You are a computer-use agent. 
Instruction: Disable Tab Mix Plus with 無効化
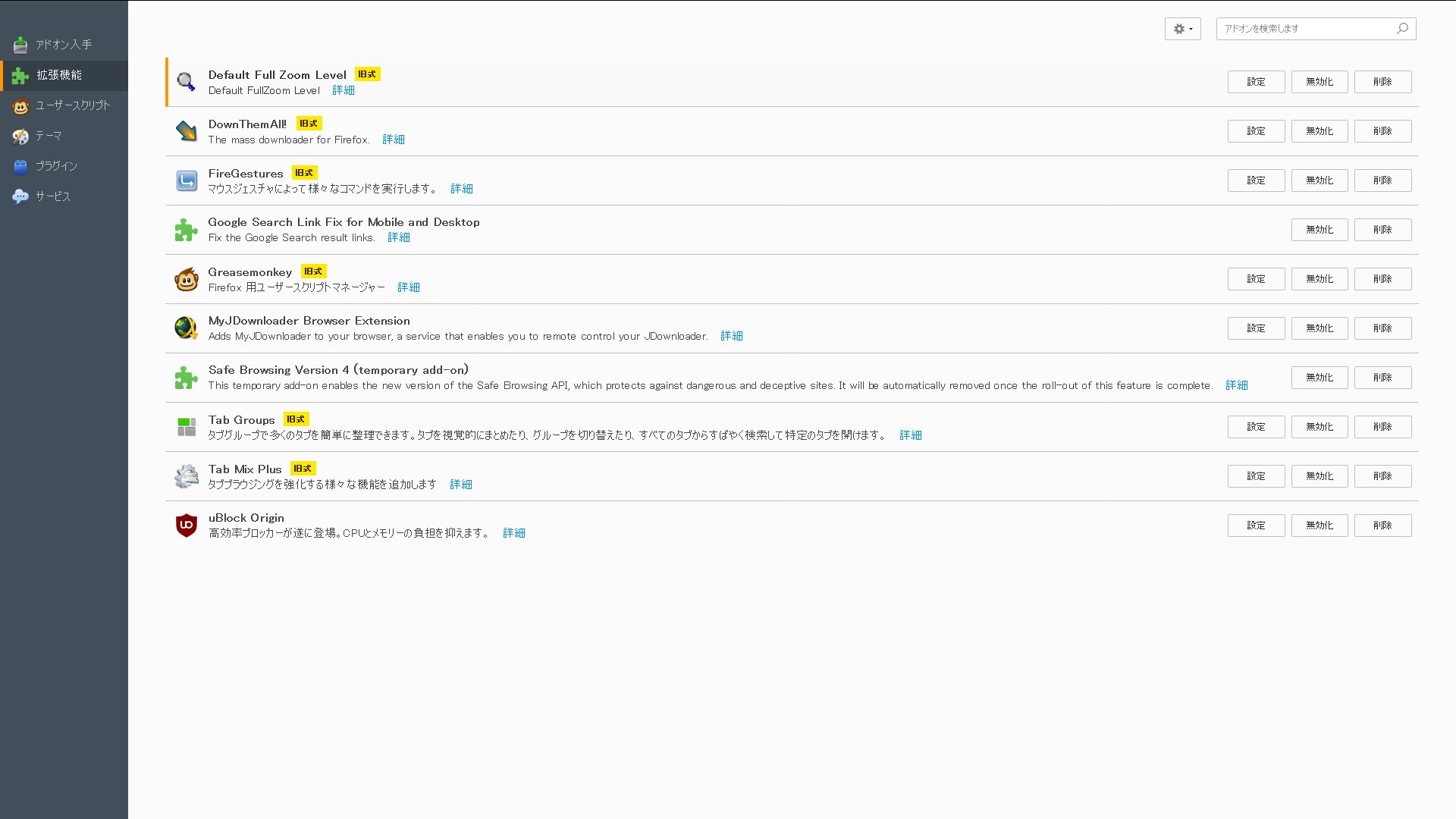pos(1319,476)
